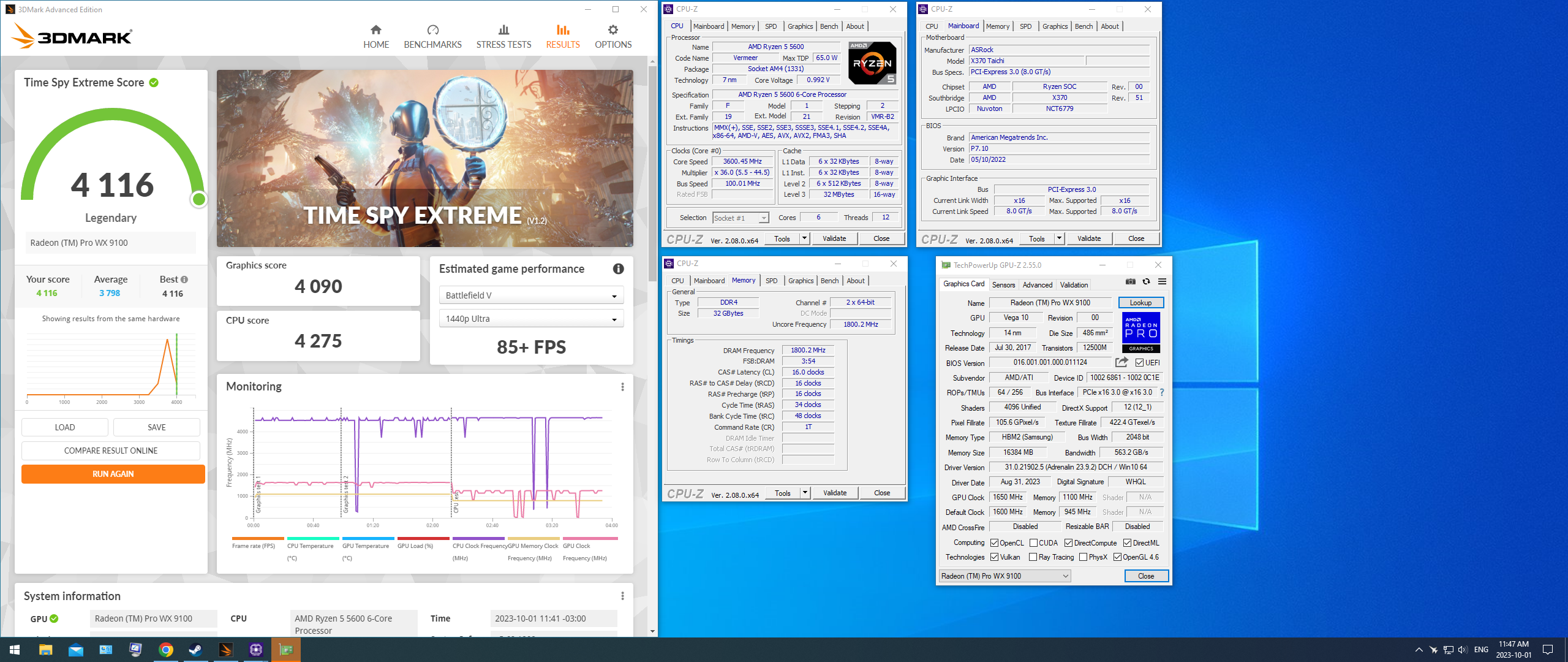The width and height of the screenshot is (1568, 662).
Task: Open the Monitoring panel three-dot menu
Action: click(622, 387)
